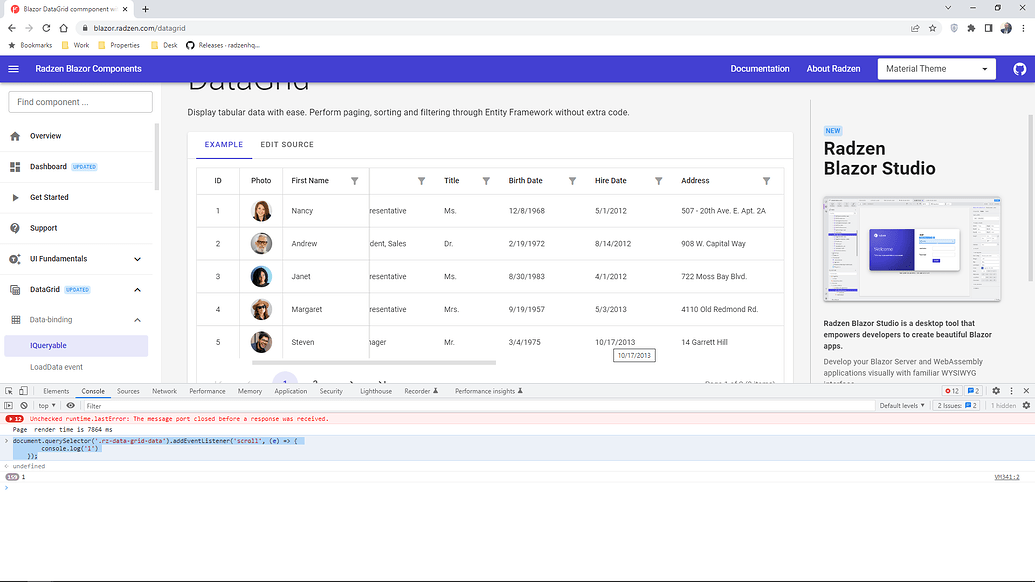Open the DevTools Application tab

[290, 391]
